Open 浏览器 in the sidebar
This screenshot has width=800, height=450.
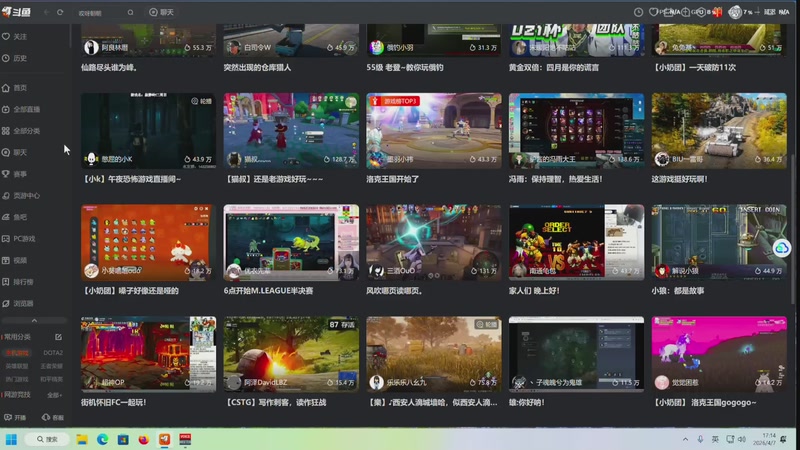pos(18,304)
